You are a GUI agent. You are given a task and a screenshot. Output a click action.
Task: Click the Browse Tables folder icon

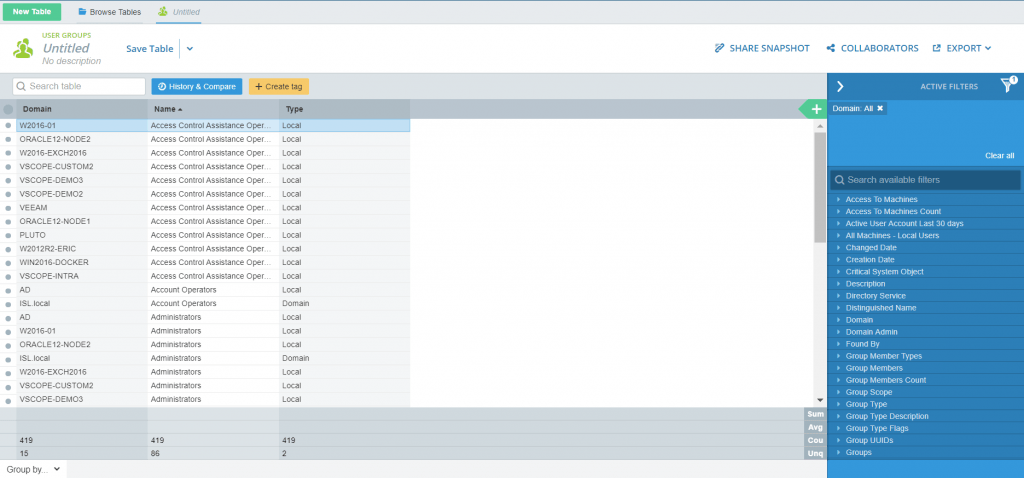pos(82,12)
